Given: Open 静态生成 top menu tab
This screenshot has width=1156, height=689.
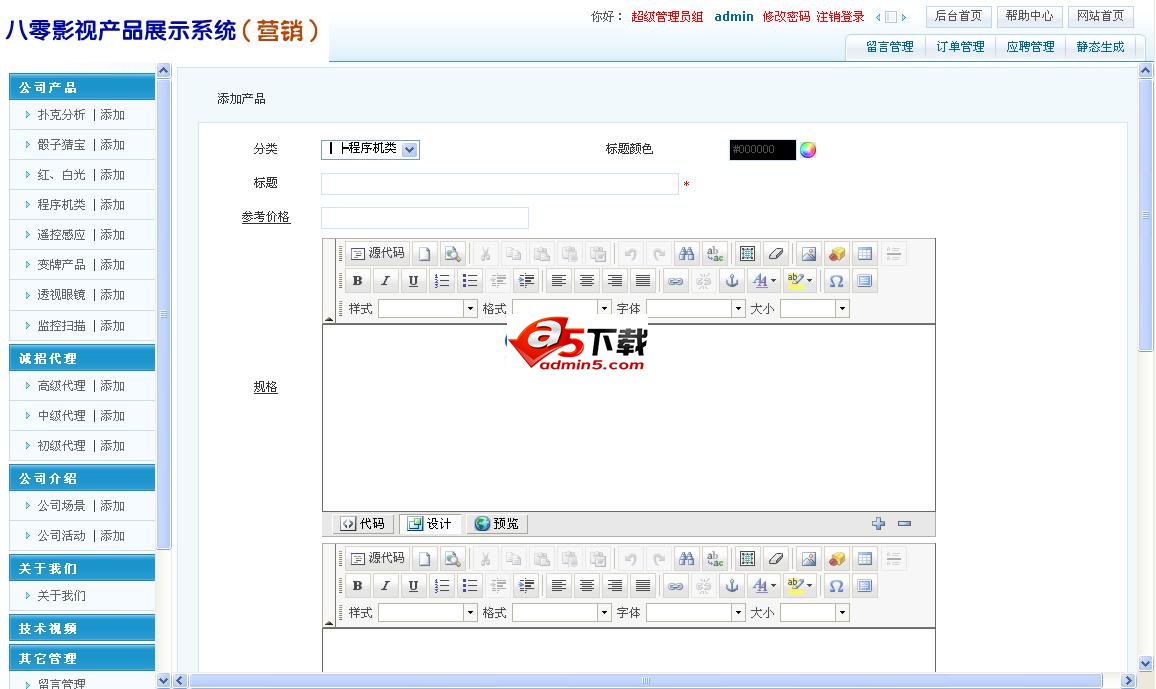Looking at the screenshot, I should pos(1100,47).
